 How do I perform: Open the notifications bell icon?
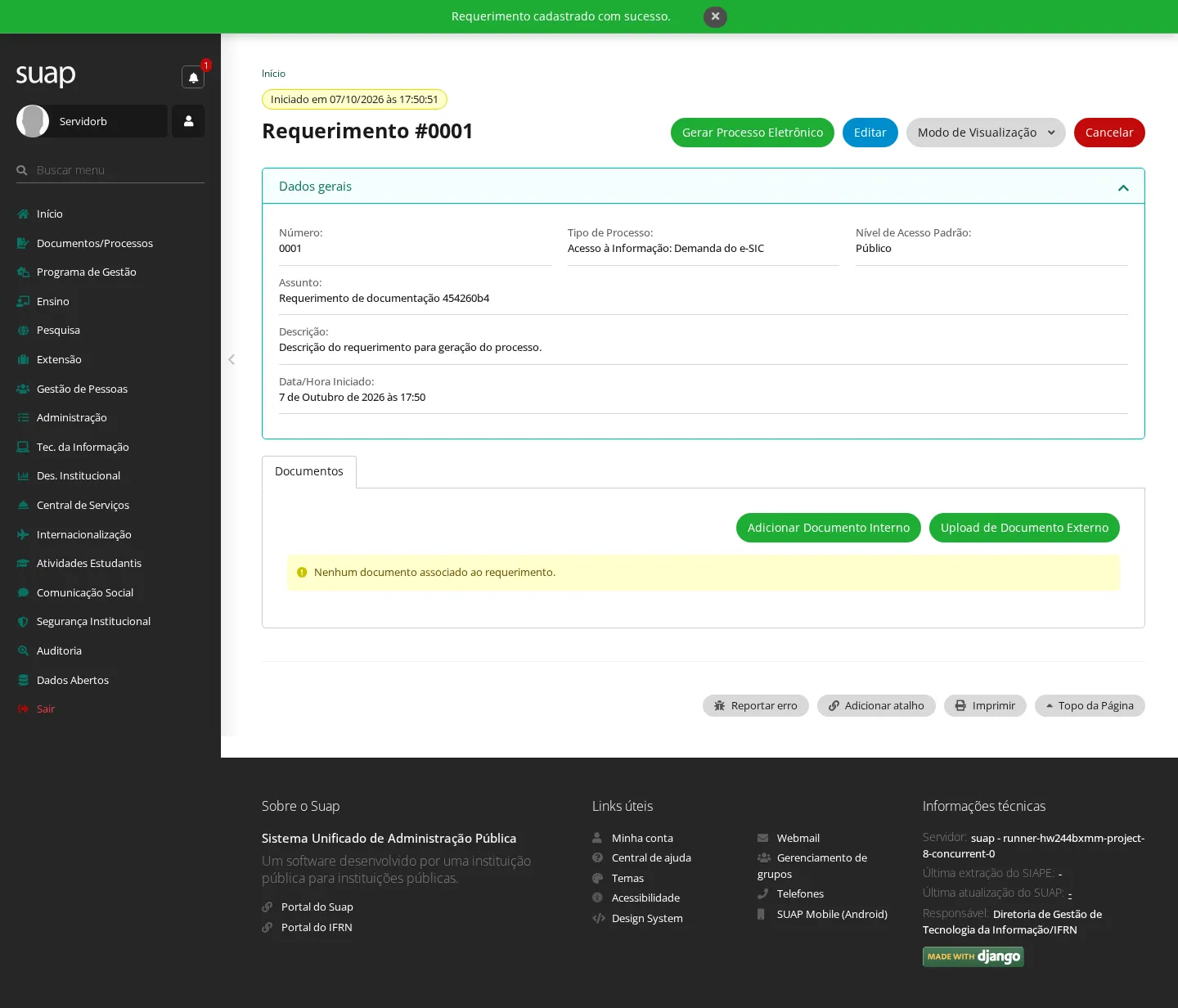click(x=193, y=77)
